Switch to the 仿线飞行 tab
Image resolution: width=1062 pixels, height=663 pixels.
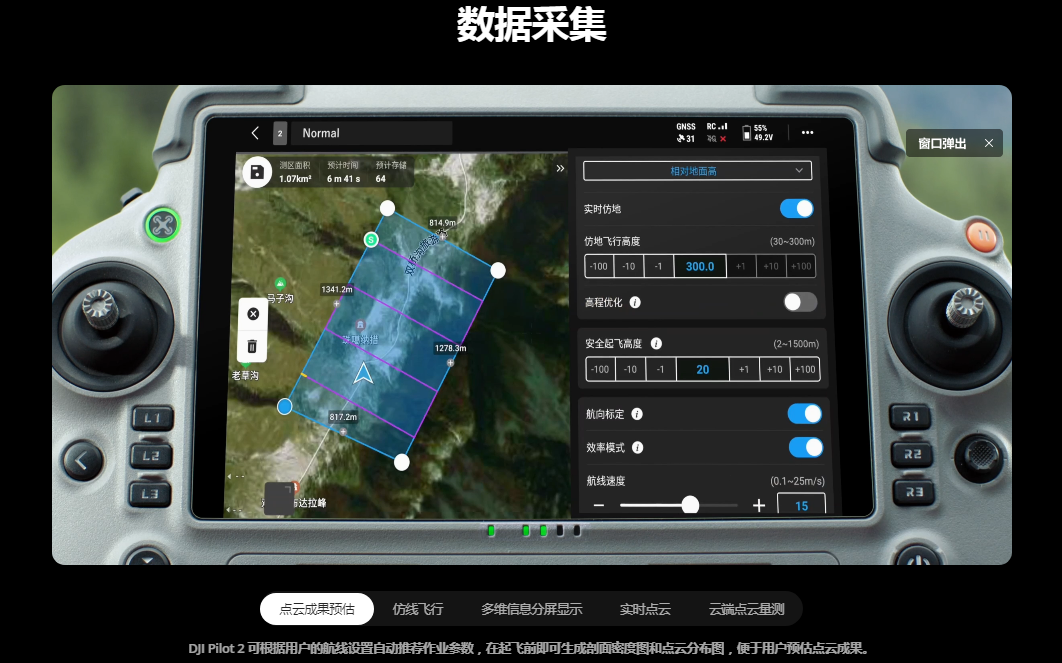[418, 609]
